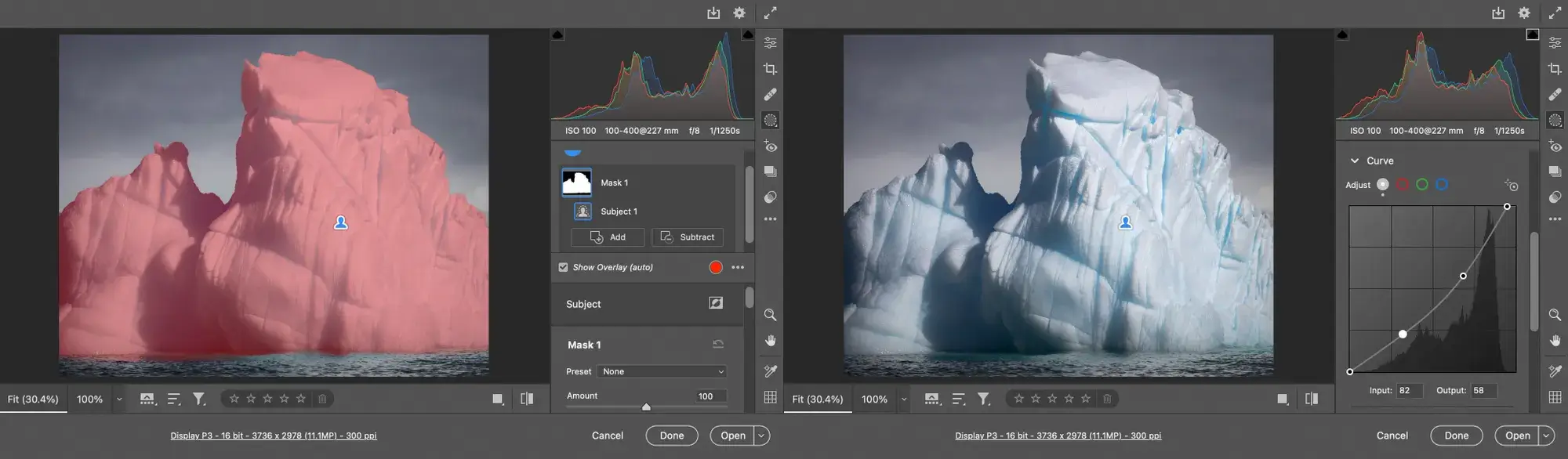The height and width of the screenshot is (459, 1568).
Task: Click the curve Input field showing 82
Action: click(x=1409, y=390)
